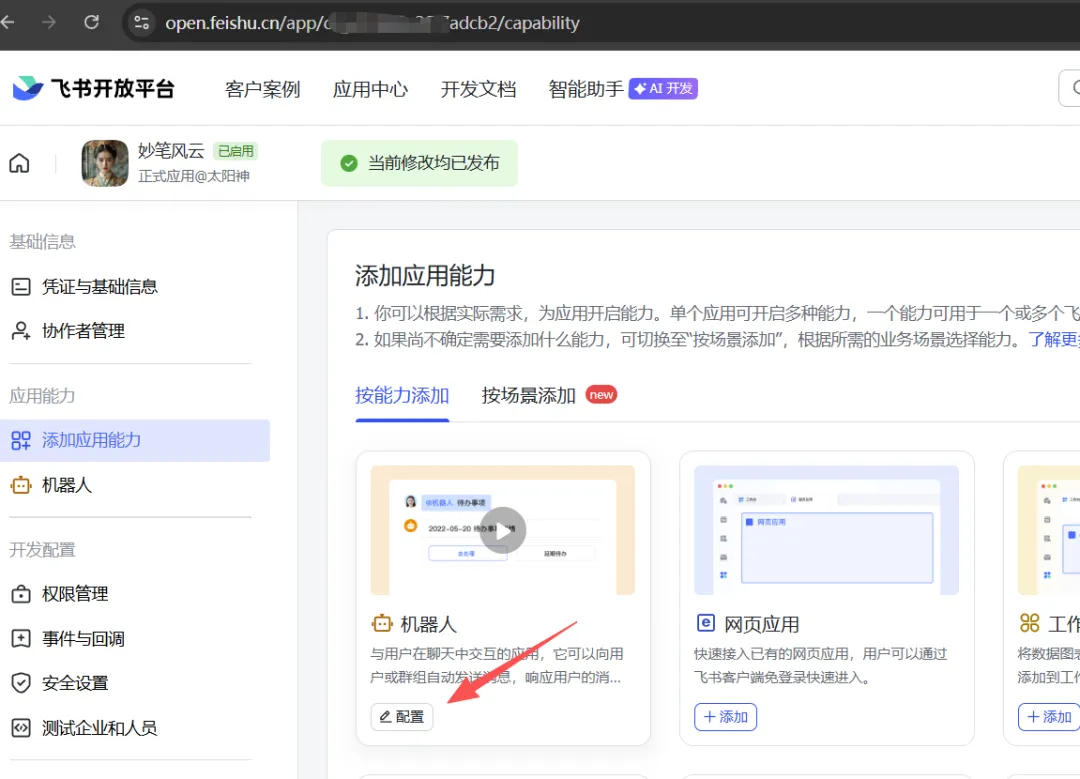The width and height of the screenshot is (1080, 779).
Task: Click the 妙笔风云 app name
Action: click(x=171, y=151)
